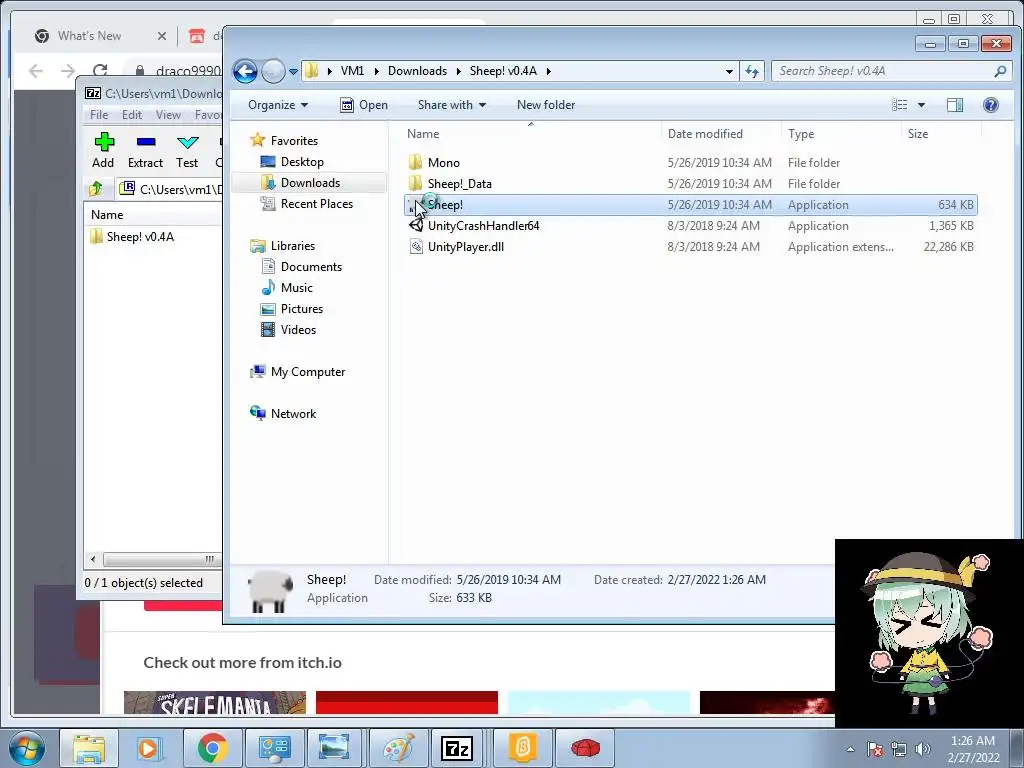Open the Organize menu
This screenshot has width=1024, height=768.
pos(278,105)
